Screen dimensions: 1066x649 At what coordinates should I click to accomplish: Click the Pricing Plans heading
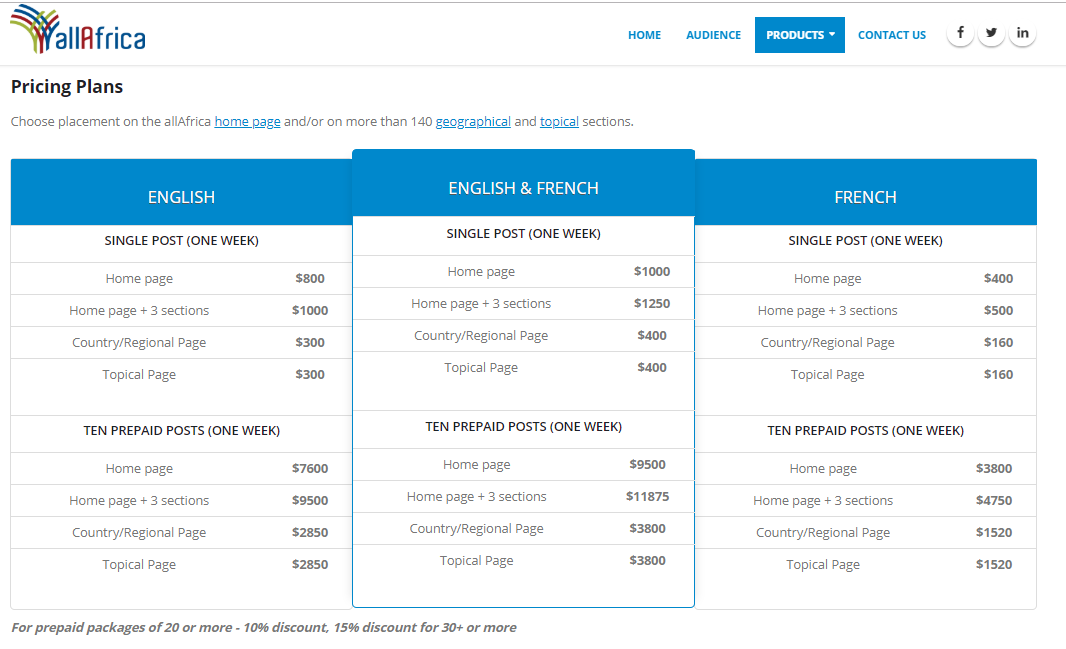coord(67,87)
